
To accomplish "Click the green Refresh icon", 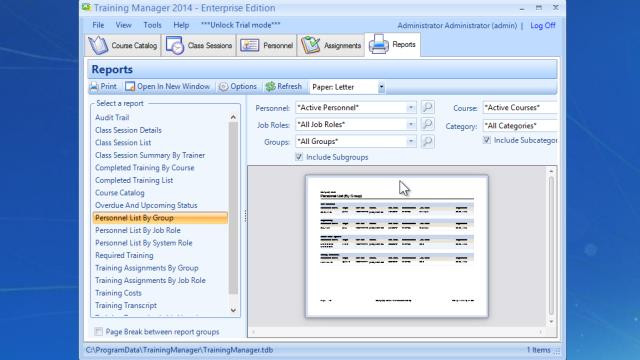I will (x=270, y=87).
